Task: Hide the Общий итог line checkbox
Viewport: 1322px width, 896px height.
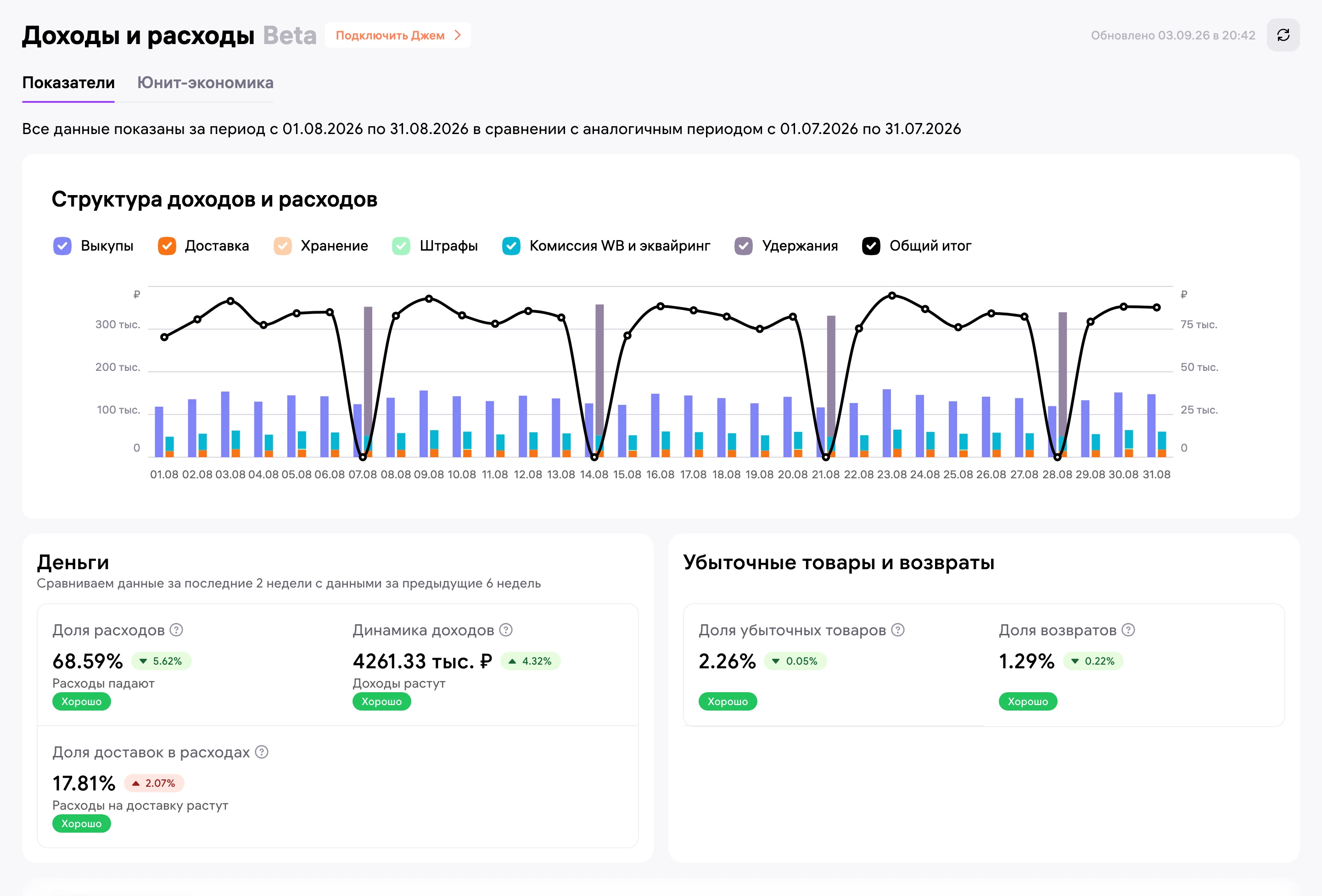Action: coord(871,246)
